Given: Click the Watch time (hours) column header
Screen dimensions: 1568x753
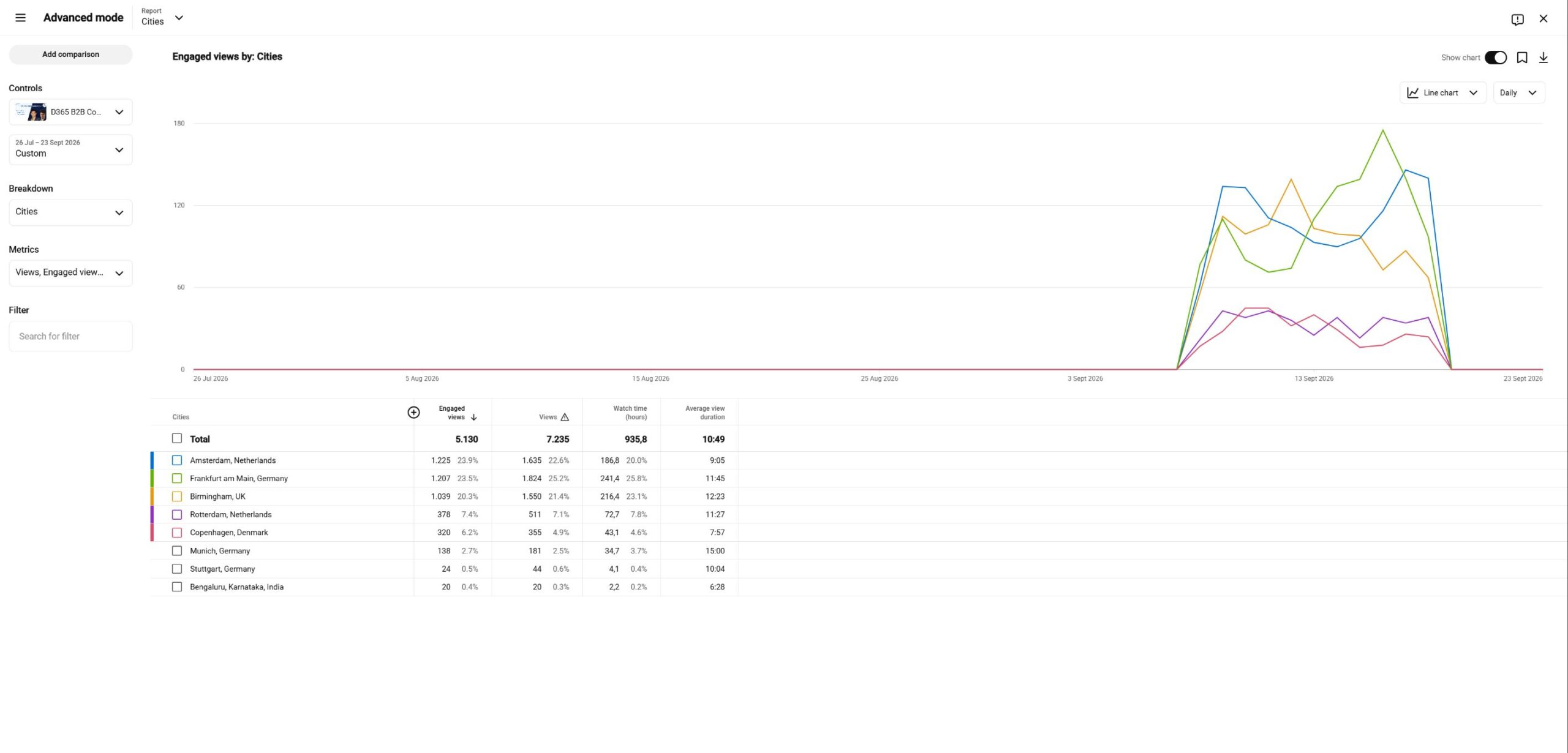Looking at the screenshot, I should [630, 413].
